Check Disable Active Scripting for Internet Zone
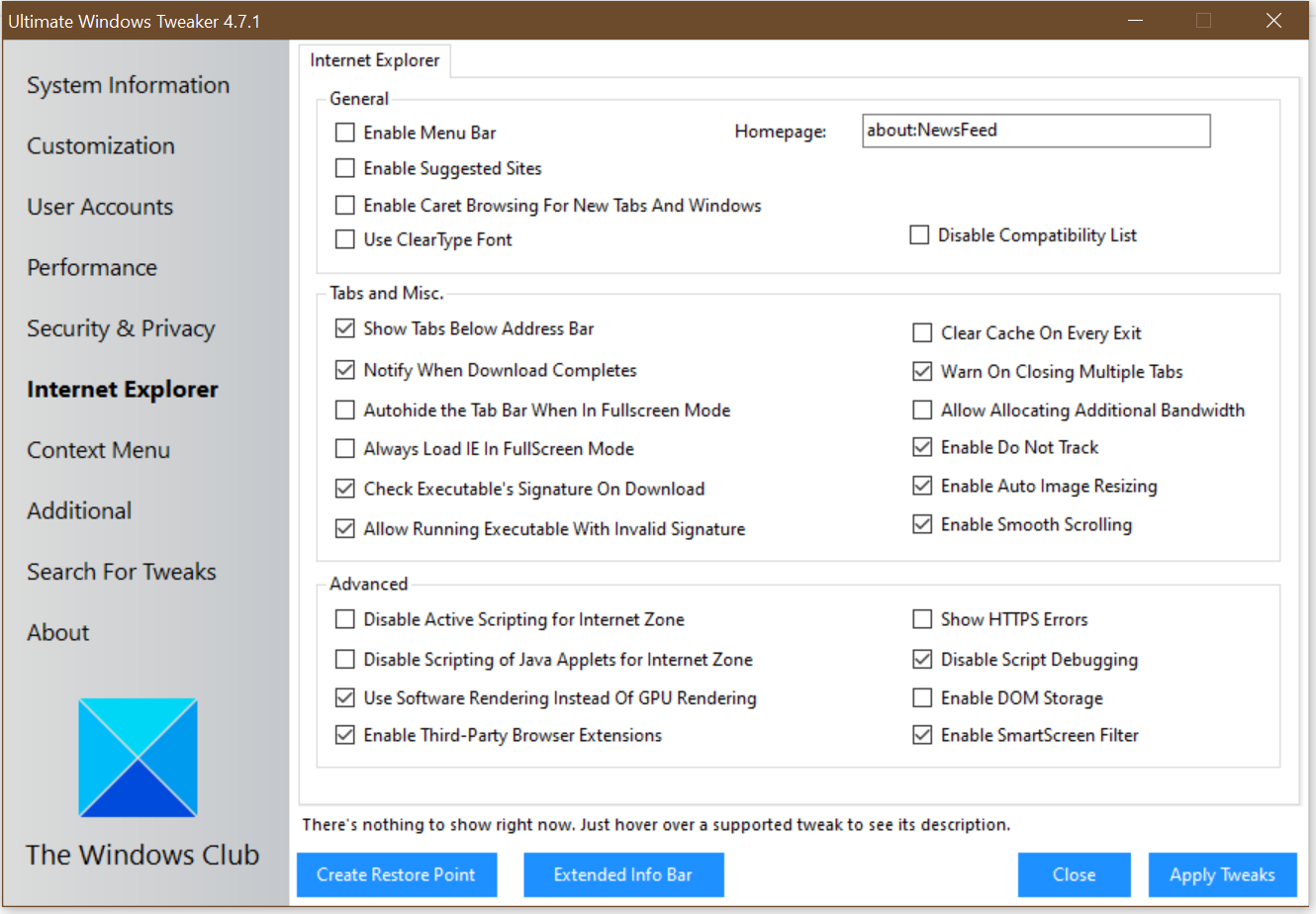Image resolution: width=1316 pixels, height=914 pixels. coord(345,619)
